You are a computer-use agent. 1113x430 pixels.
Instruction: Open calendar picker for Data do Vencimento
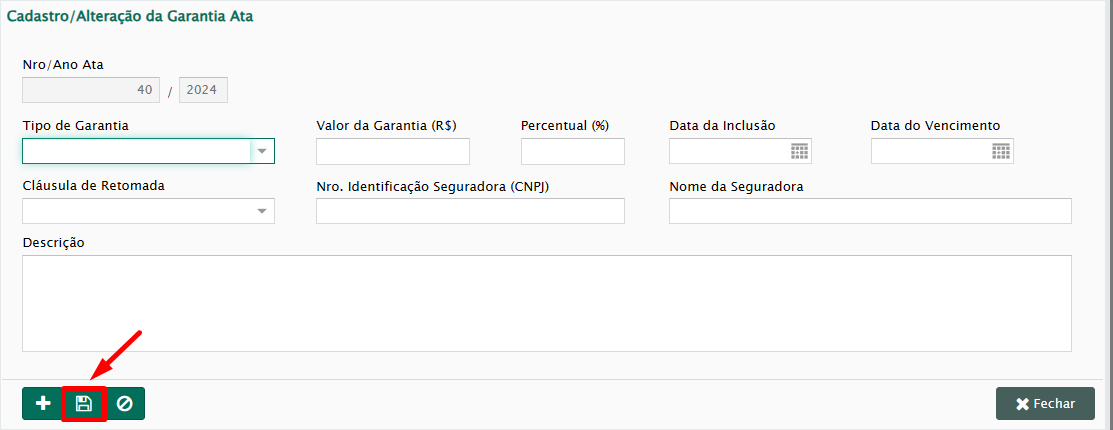pos(1001,151)
